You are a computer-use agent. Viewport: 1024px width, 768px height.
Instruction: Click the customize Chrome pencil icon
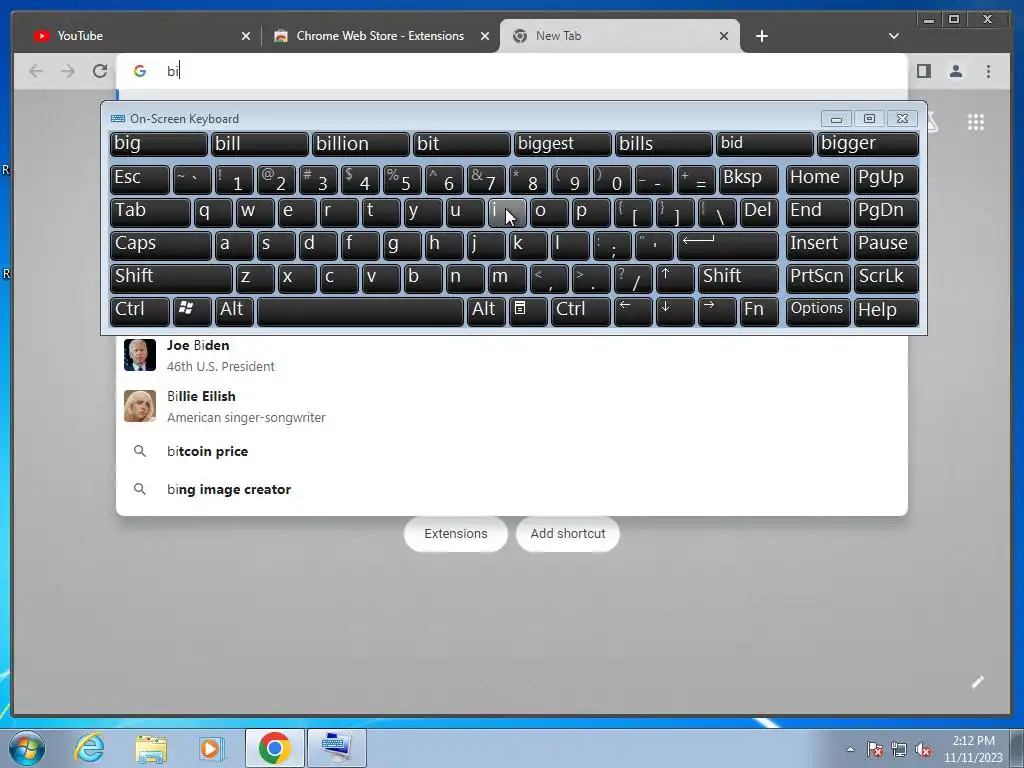tap(978, 682)
